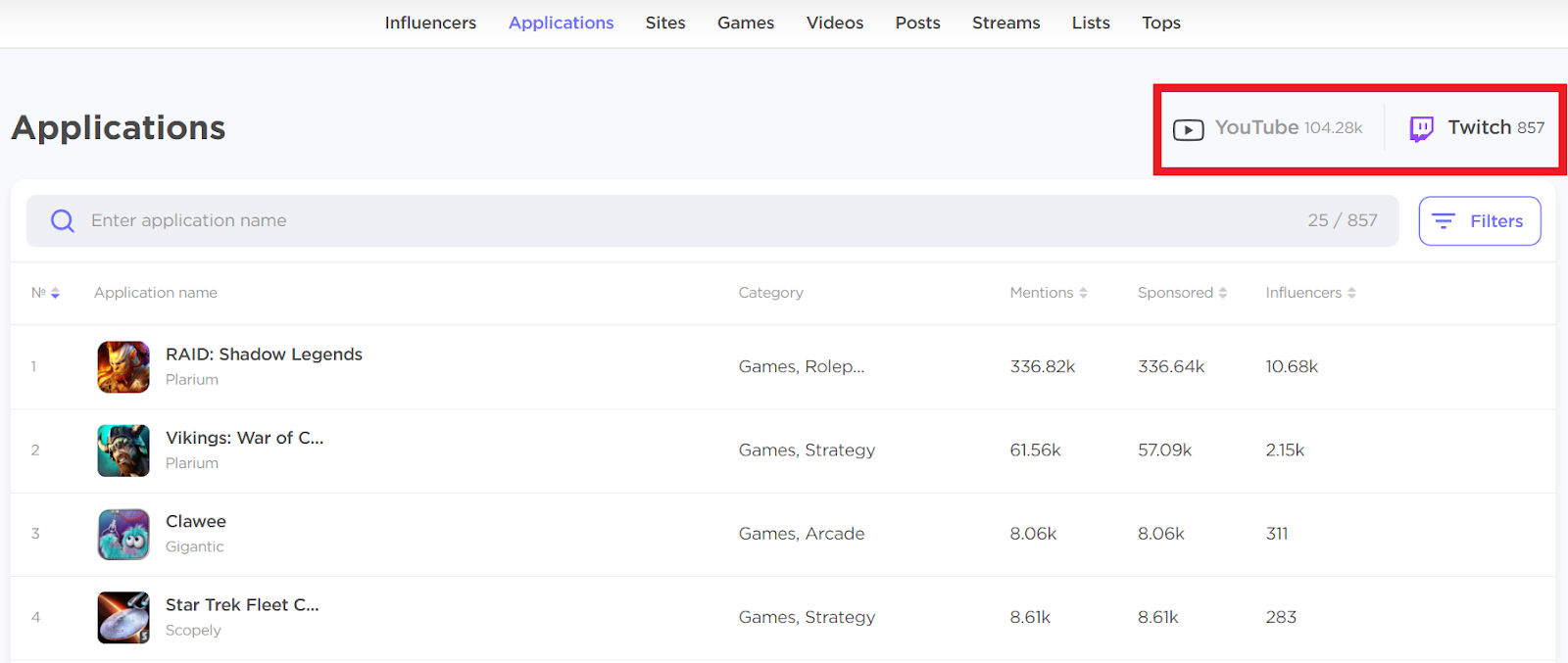The height and width of the screenshot is (663, 1568).
Task: Click the 25 / 857 results counter
Action: pos(1343,221)
